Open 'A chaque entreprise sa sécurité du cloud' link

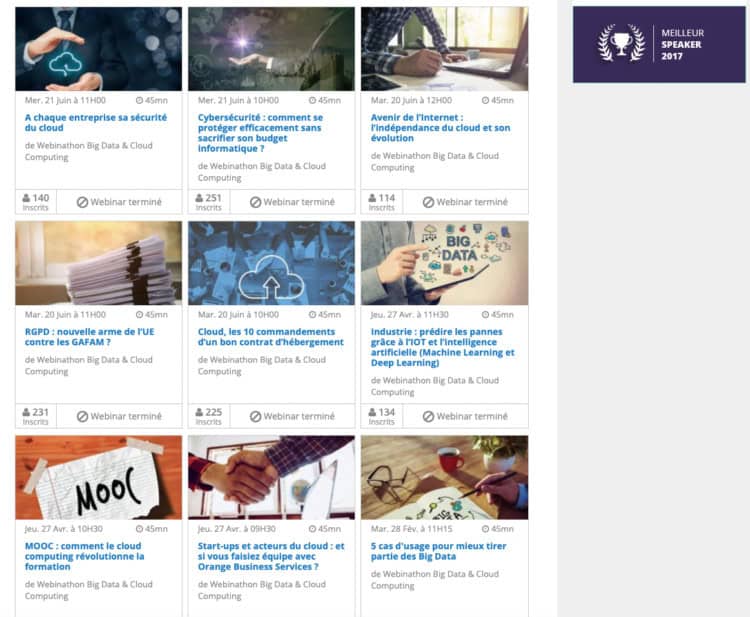pos(96,122)
